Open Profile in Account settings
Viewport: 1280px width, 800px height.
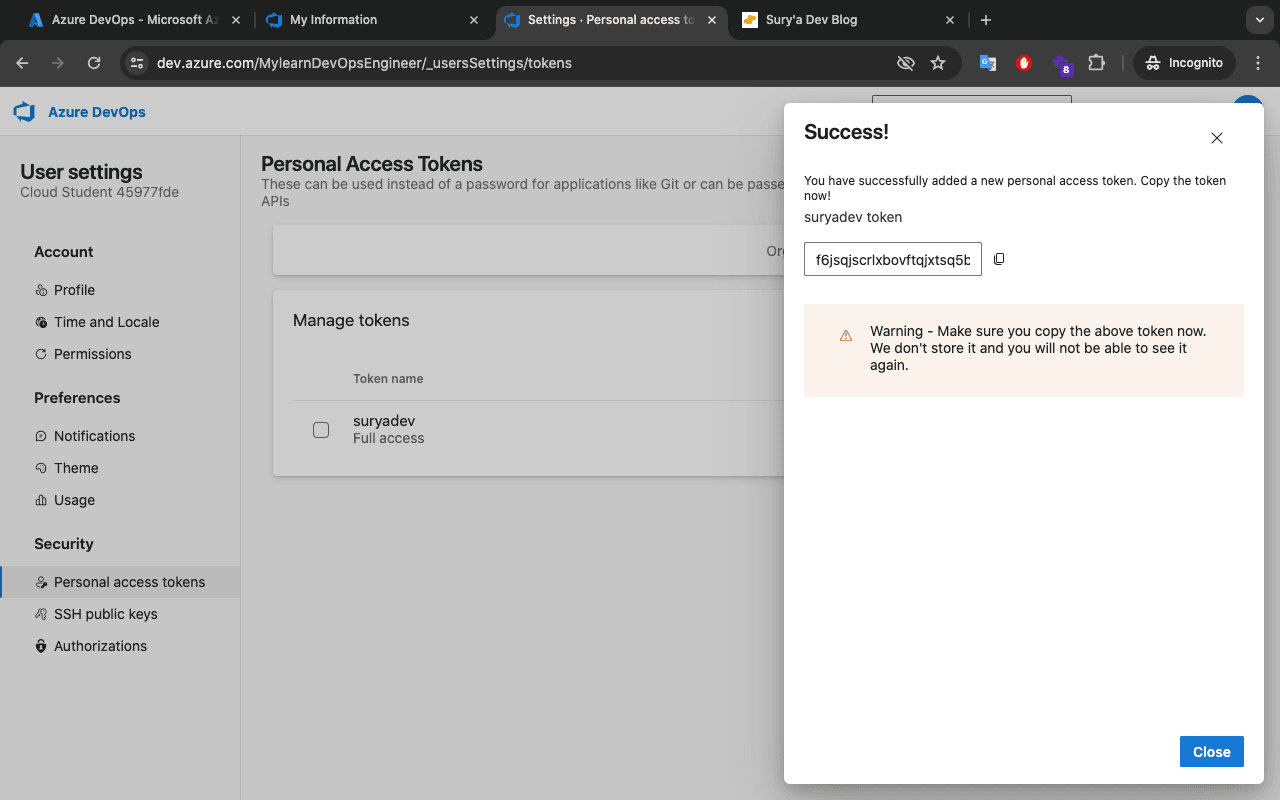[74, 290]
